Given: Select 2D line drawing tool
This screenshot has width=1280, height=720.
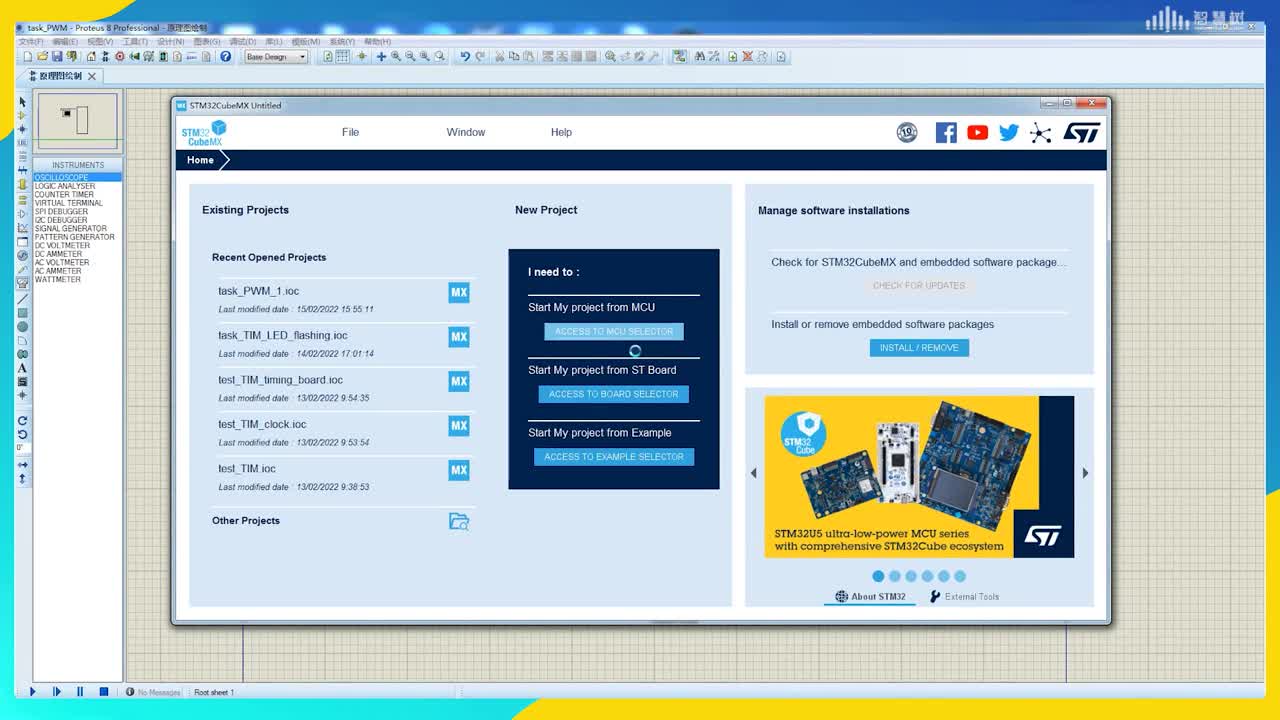Looking at the screenshot, I should pyautogui.click(x=22, y=298).
